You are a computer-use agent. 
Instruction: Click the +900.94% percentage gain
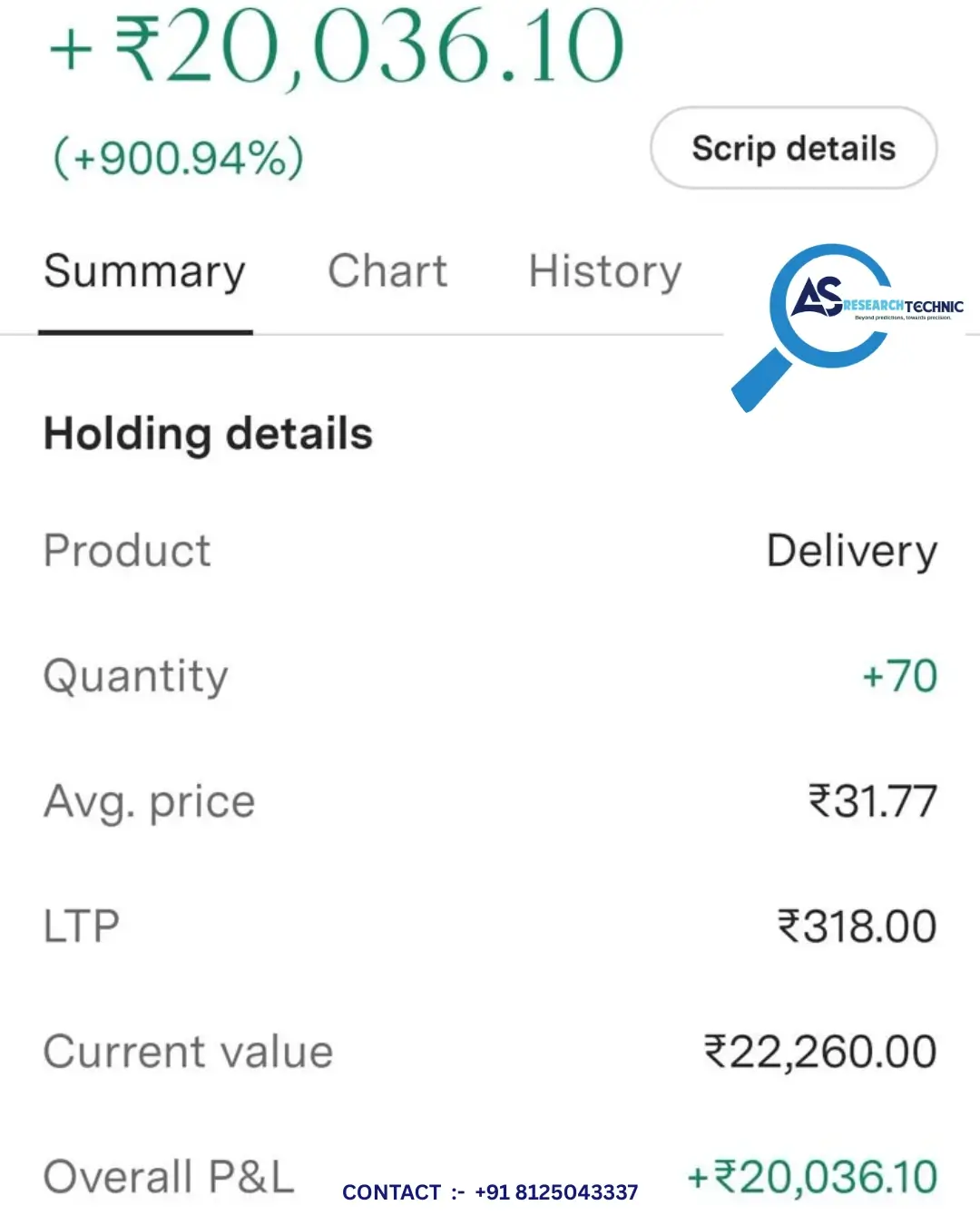tap(179, 158)
